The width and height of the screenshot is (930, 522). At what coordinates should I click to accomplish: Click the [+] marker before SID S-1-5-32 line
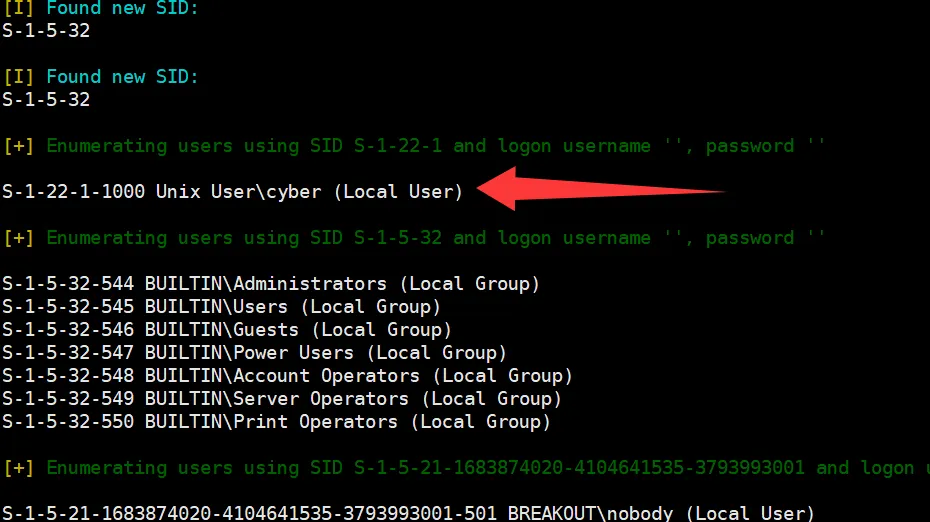pyautogui.click(x=18, y=238)
